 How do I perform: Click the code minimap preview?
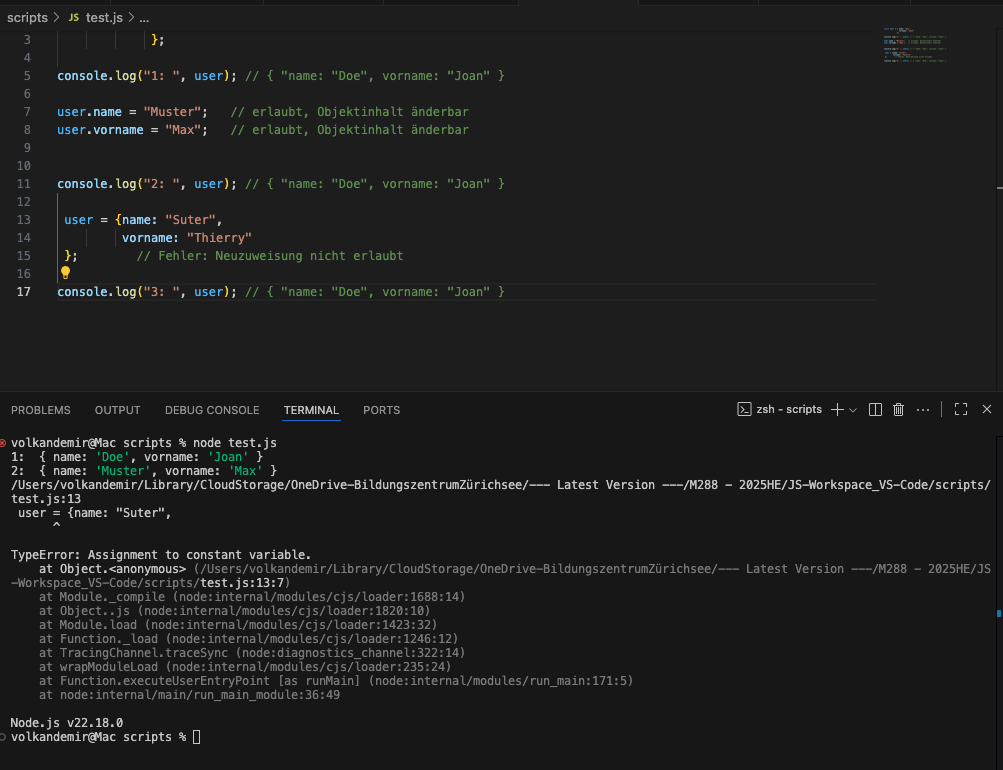tap(915, 45)
